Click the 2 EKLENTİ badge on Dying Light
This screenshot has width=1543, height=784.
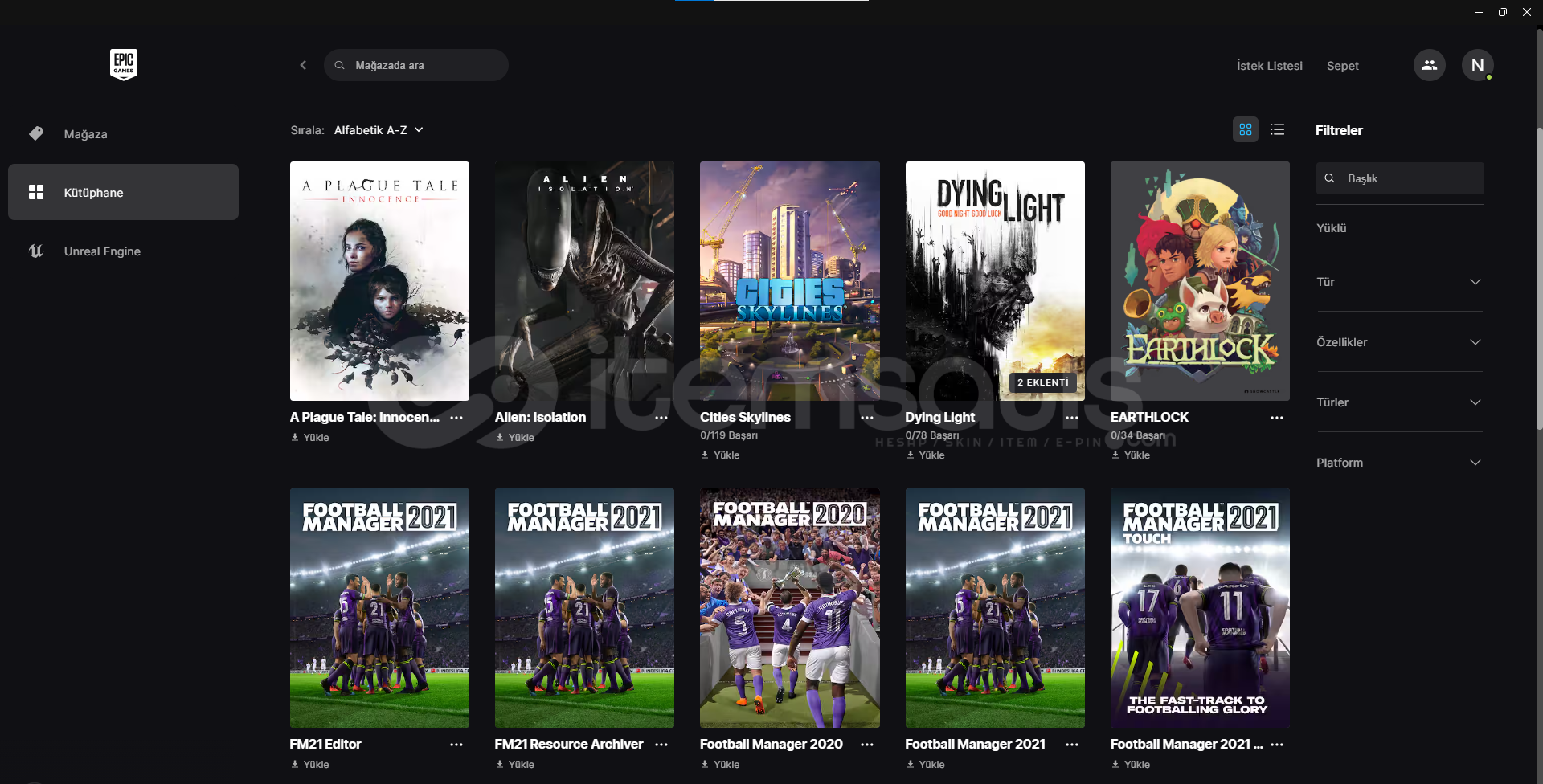(x=1043, y=382)
